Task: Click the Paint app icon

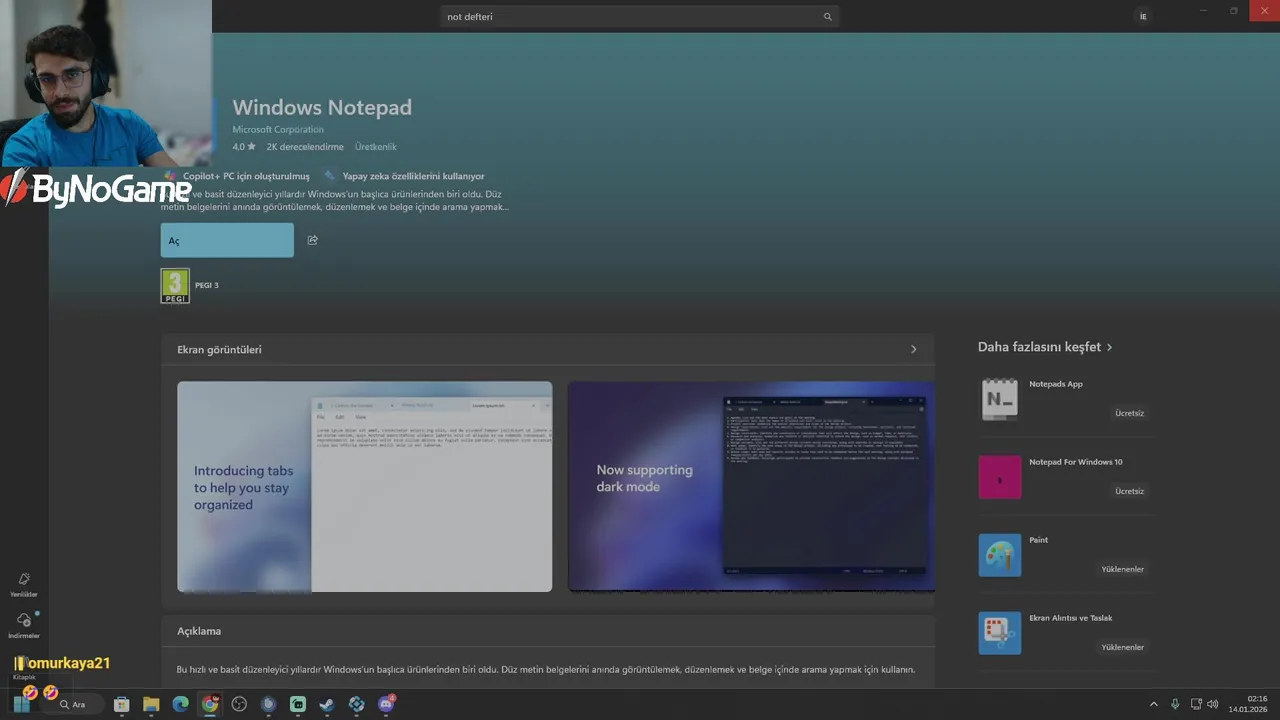Action: (1000, 555)
